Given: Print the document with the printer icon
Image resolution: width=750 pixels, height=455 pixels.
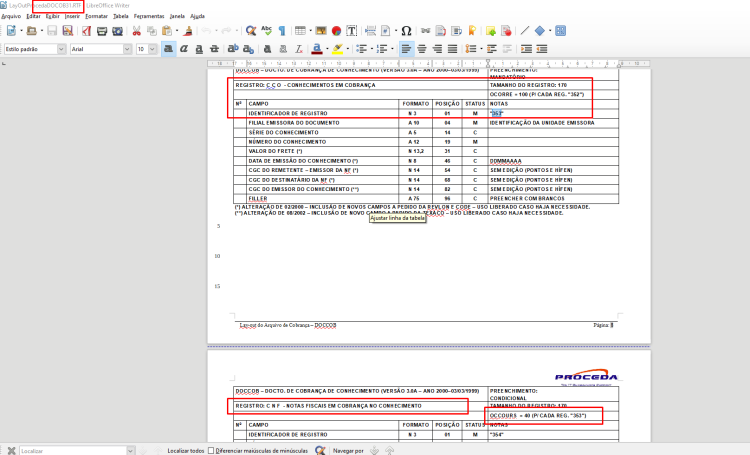Looking at the screenshot, I should (x=102, y=31).
